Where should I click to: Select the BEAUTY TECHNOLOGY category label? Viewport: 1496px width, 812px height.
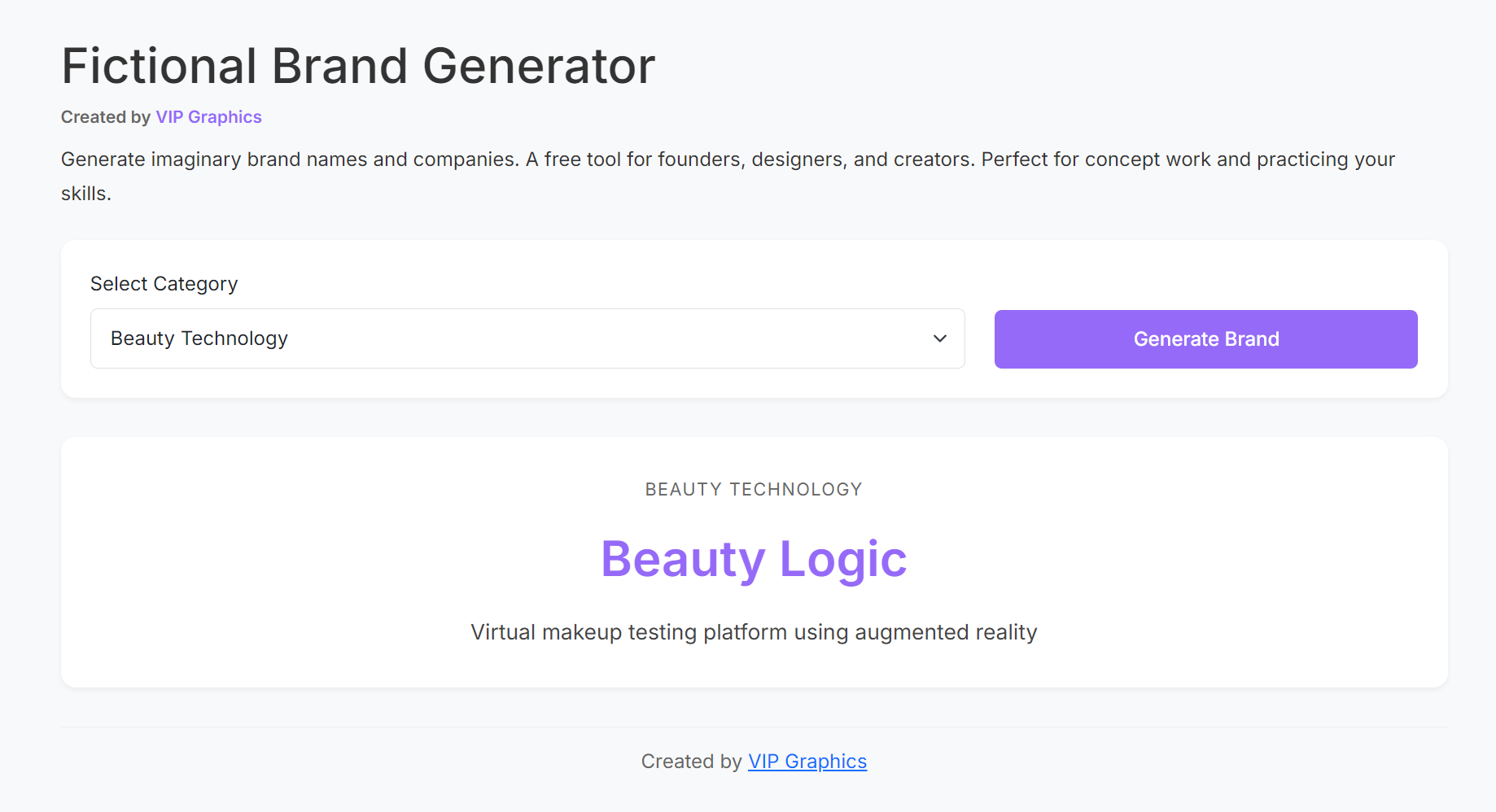pos(753,489)
